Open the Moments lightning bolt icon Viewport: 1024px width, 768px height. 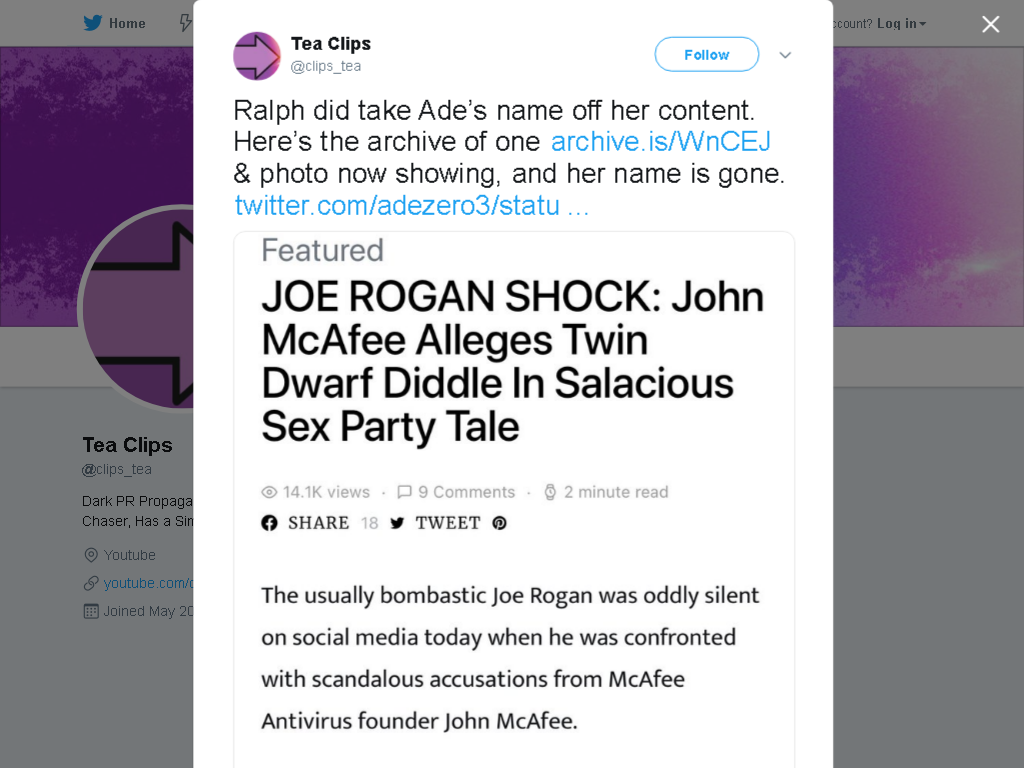click(x=186, y=24)
